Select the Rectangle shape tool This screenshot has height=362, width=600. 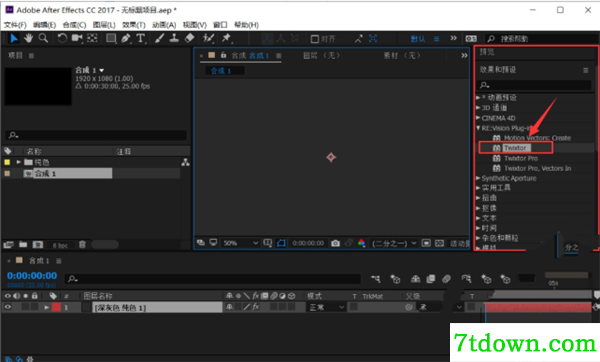click(x=111, y=38)
